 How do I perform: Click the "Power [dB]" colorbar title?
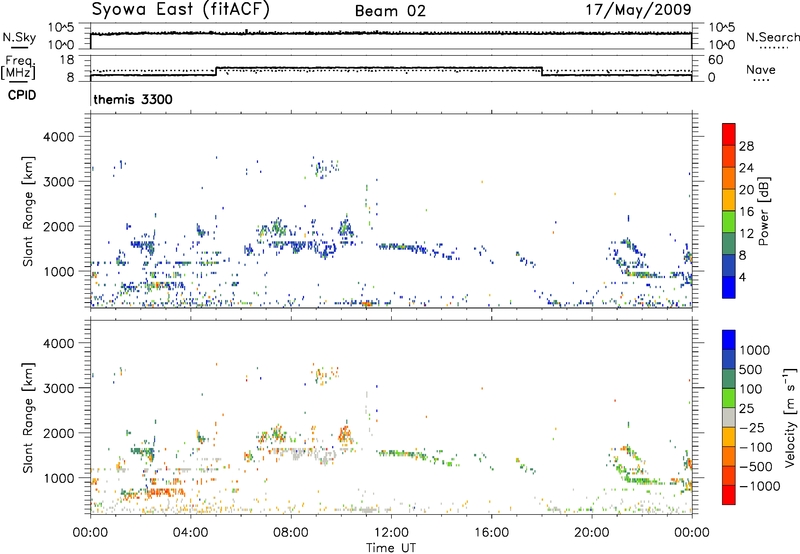click(x=763, y=211)
